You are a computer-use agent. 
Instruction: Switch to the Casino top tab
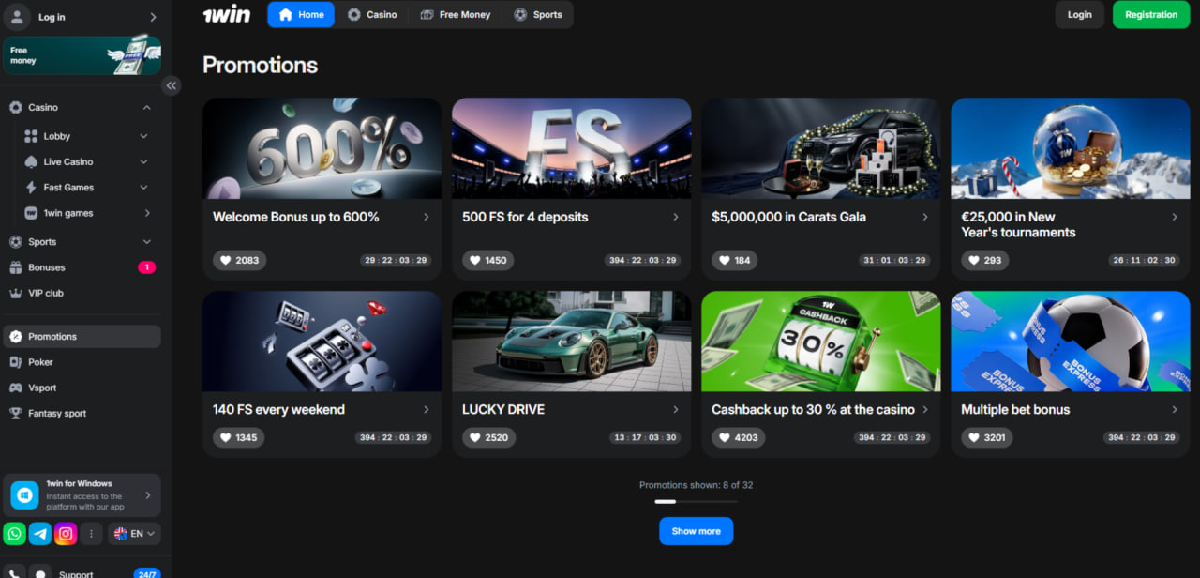[372, 15]
